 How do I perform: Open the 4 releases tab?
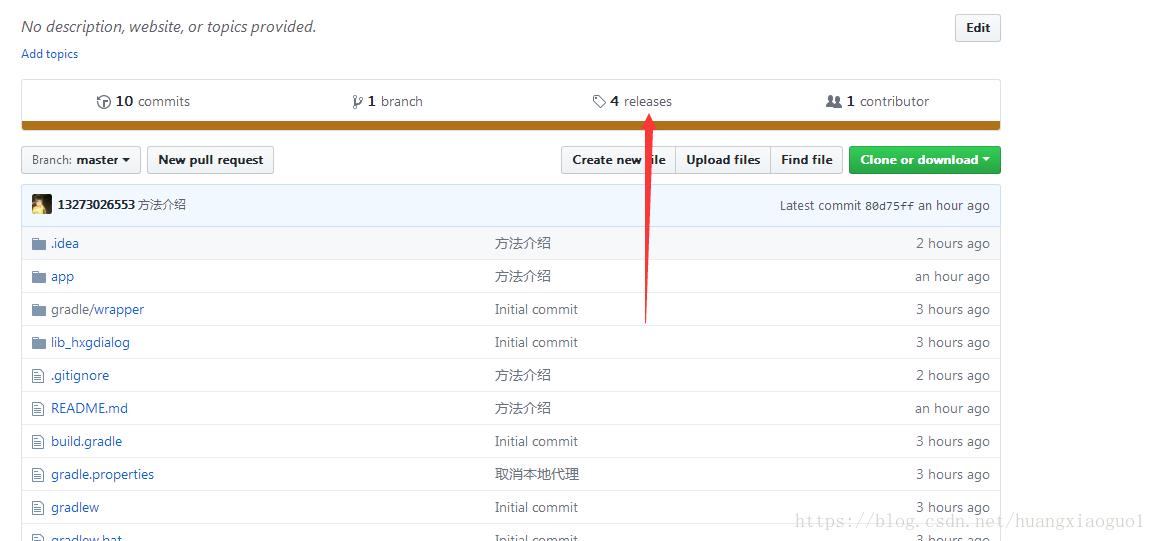tap(633, 102)
